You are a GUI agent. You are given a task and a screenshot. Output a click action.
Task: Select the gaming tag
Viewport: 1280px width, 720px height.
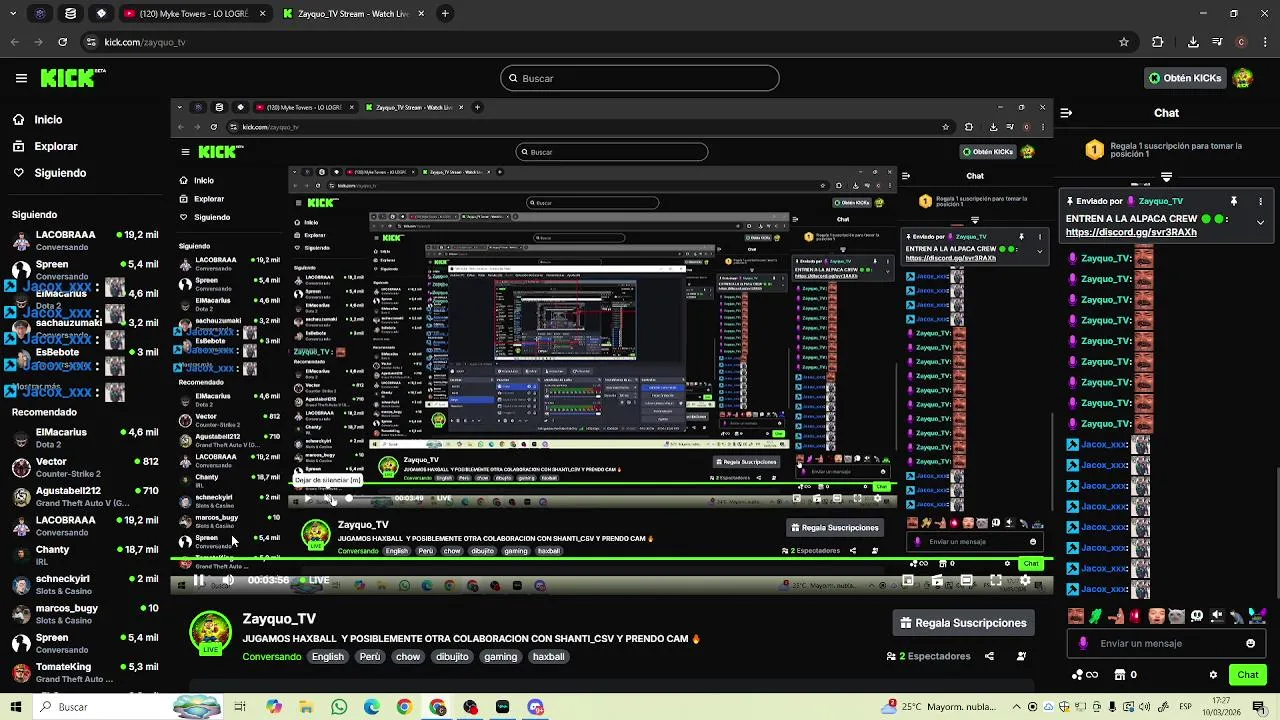[501, 657]
